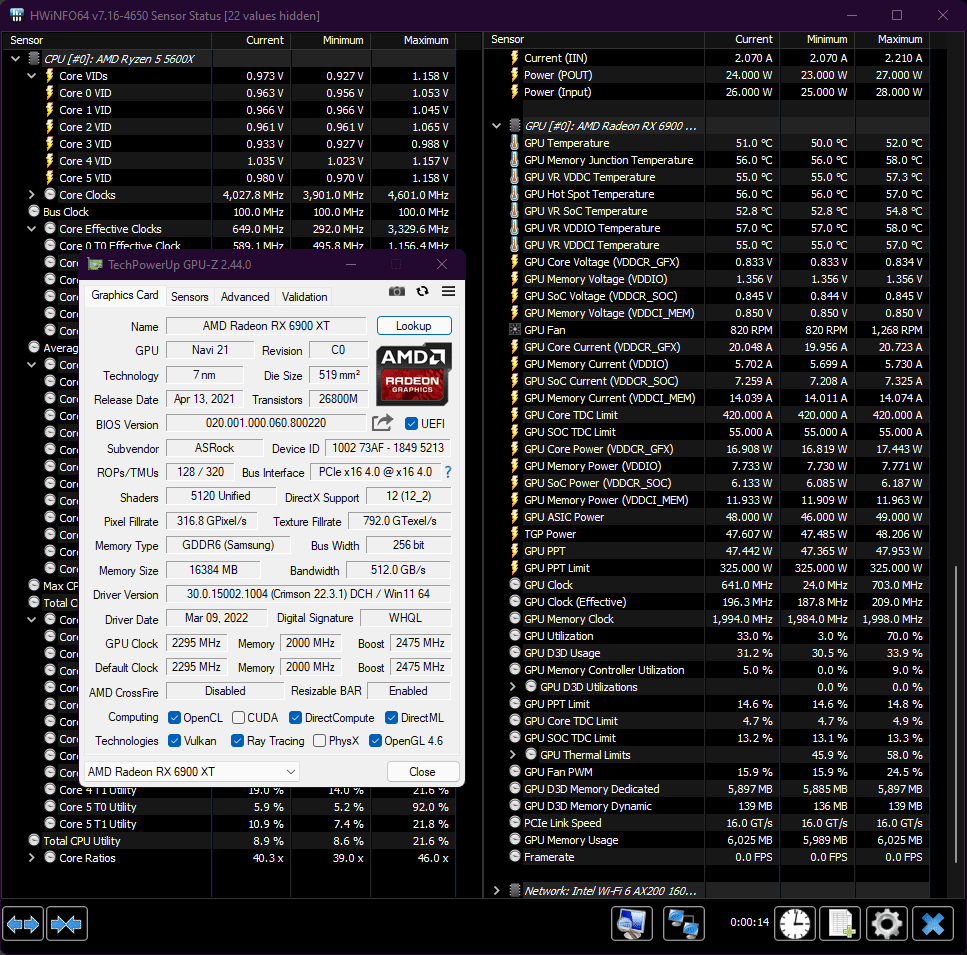Click the right pane Minimum column header
967x955 pixels.
817,39
